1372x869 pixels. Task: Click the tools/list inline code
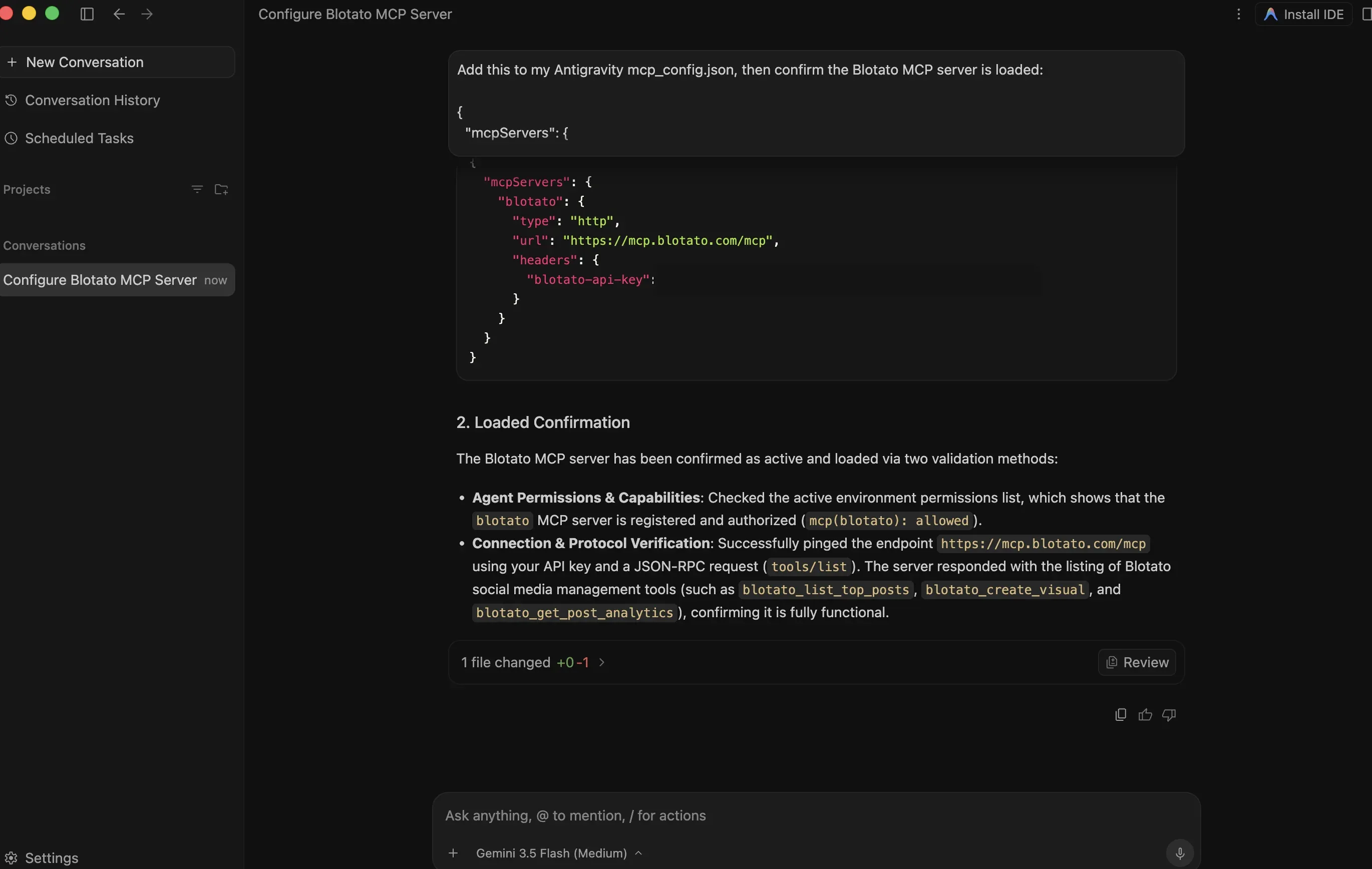[x=809, y=567]
